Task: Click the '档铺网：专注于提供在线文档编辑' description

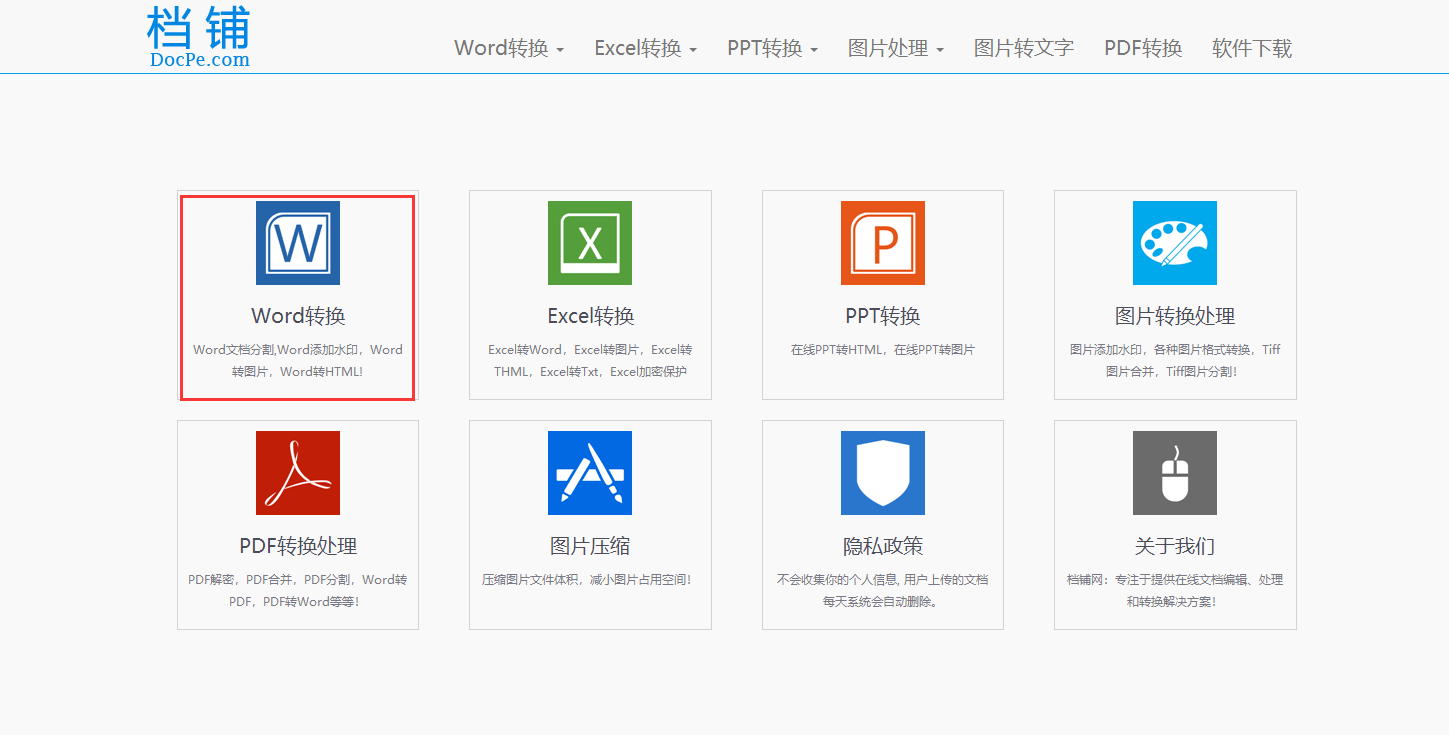Action: [x=1175, y=591]
